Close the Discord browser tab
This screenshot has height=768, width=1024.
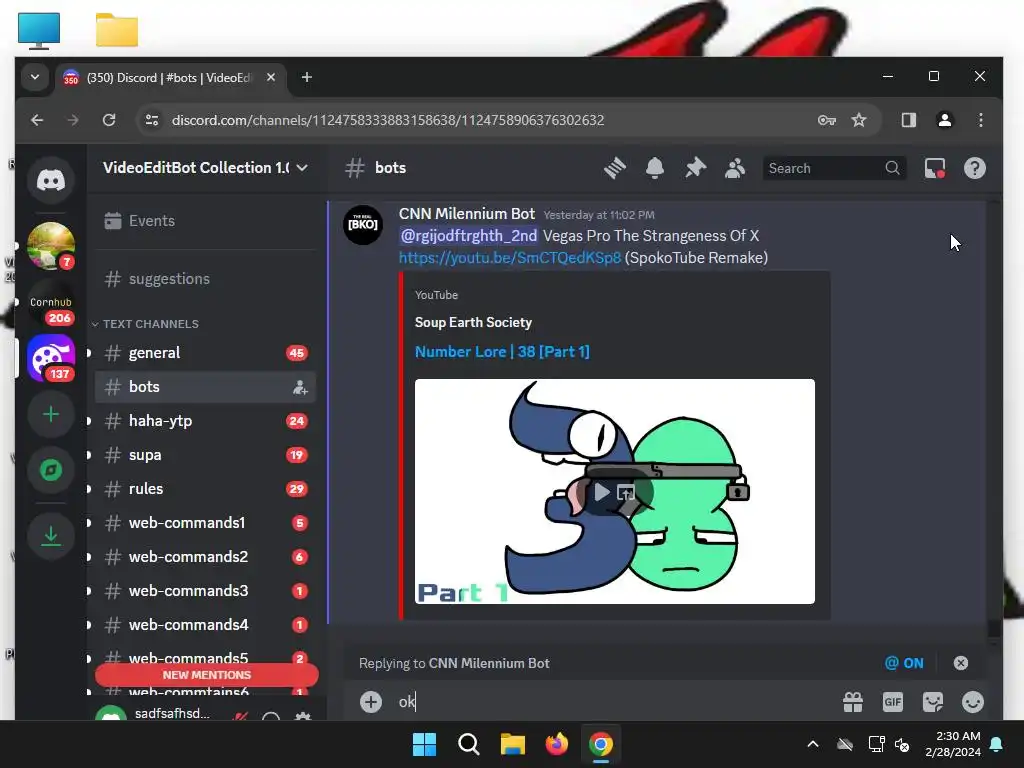click(271, 78)
